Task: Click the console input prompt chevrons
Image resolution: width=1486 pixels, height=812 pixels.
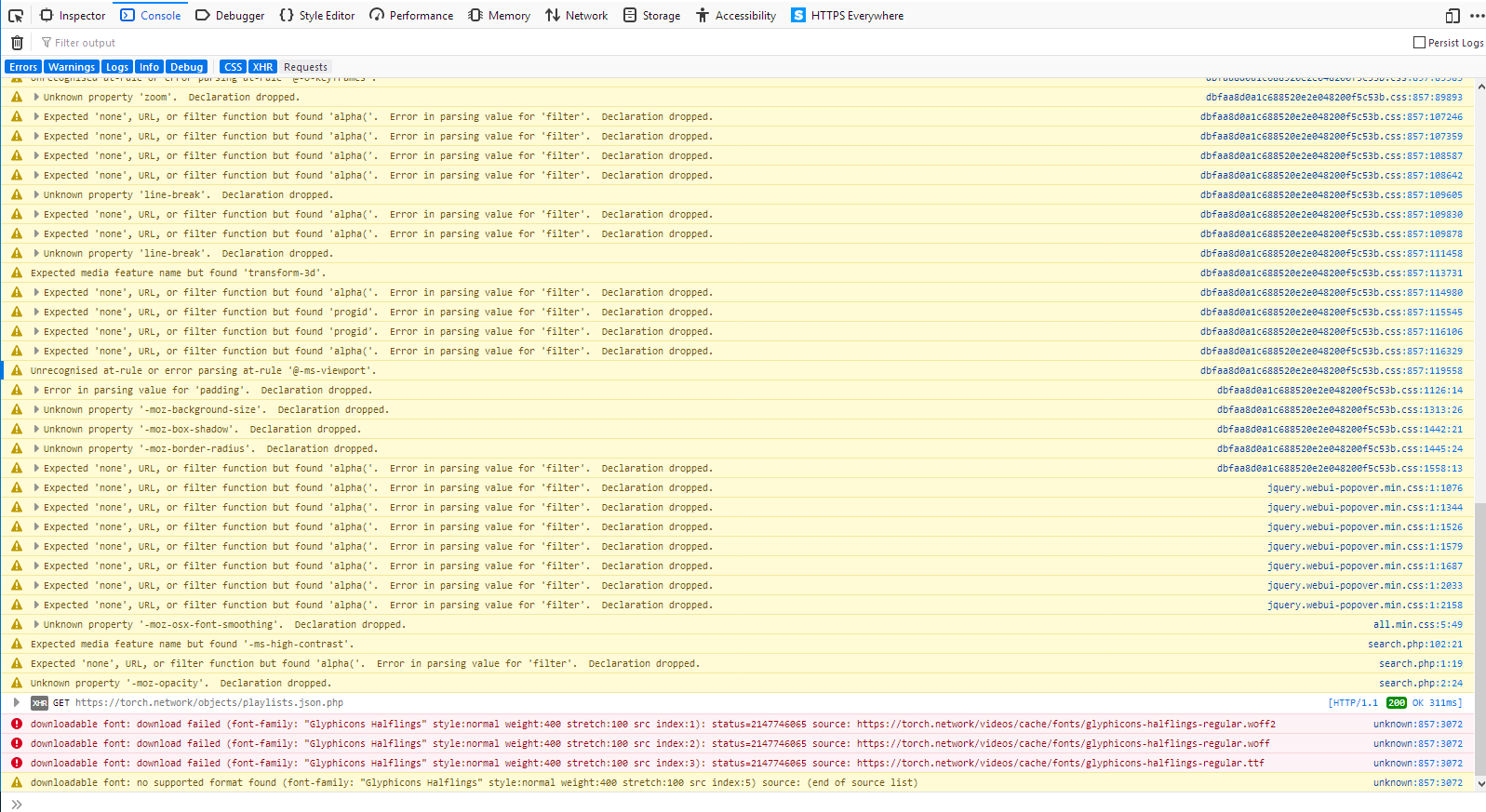Action: [17, 804]
